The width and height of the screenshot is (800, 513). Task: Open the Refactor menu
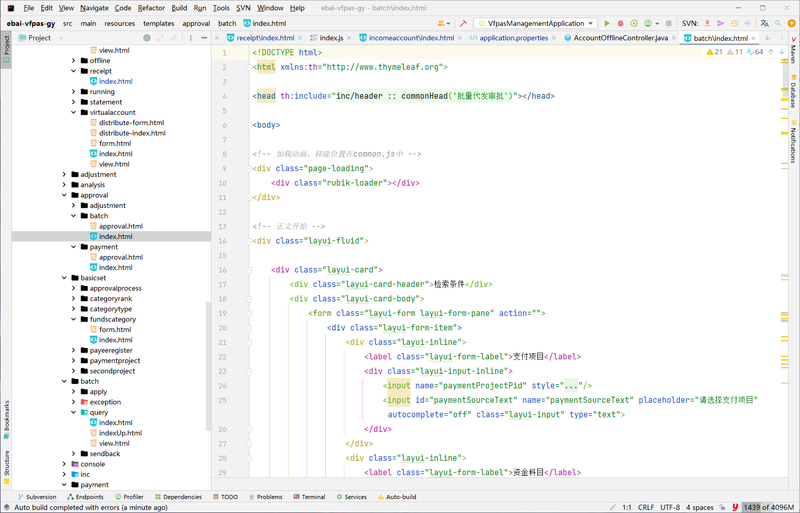pyautogui.click(x=151, y=7)
